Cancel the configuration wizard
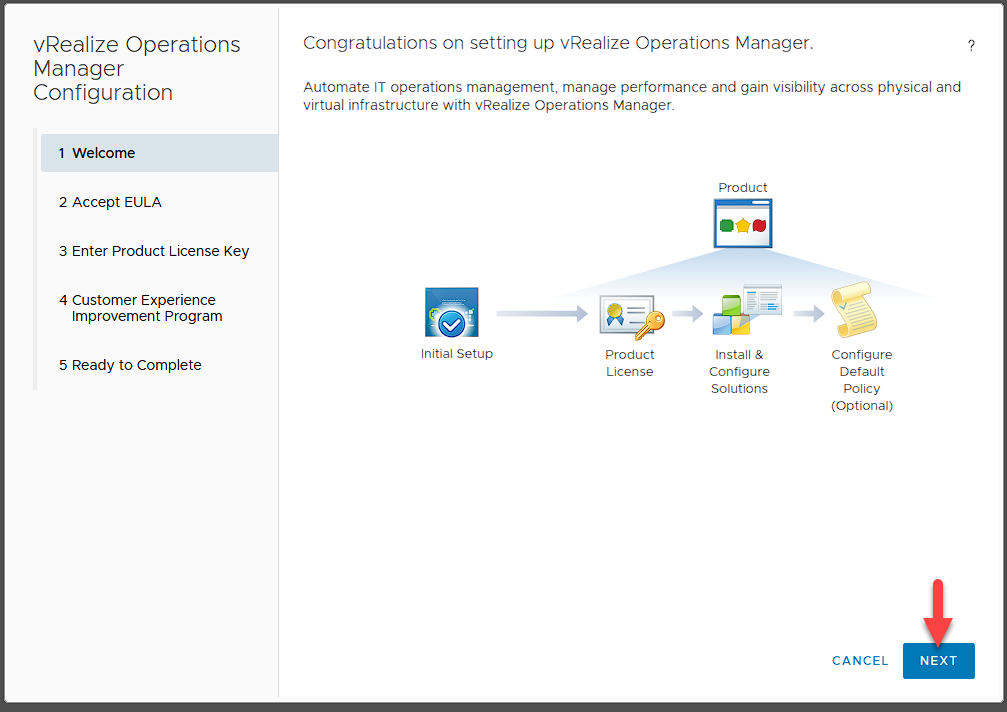This screenshot has height=712, width=1007. pyautogui.click(x=860, y=661)
